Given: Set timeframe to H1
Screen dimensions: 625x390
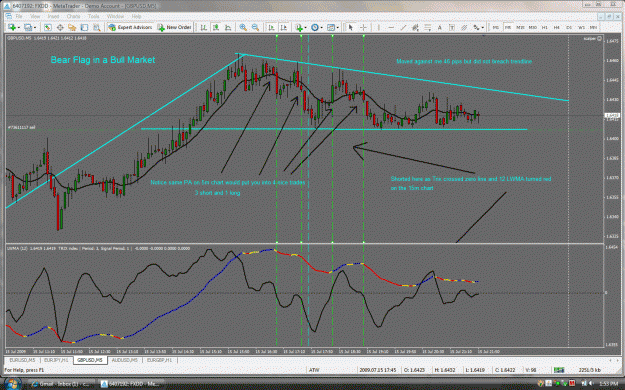Looking at the screenshot, I should click(x=544, y=27).
